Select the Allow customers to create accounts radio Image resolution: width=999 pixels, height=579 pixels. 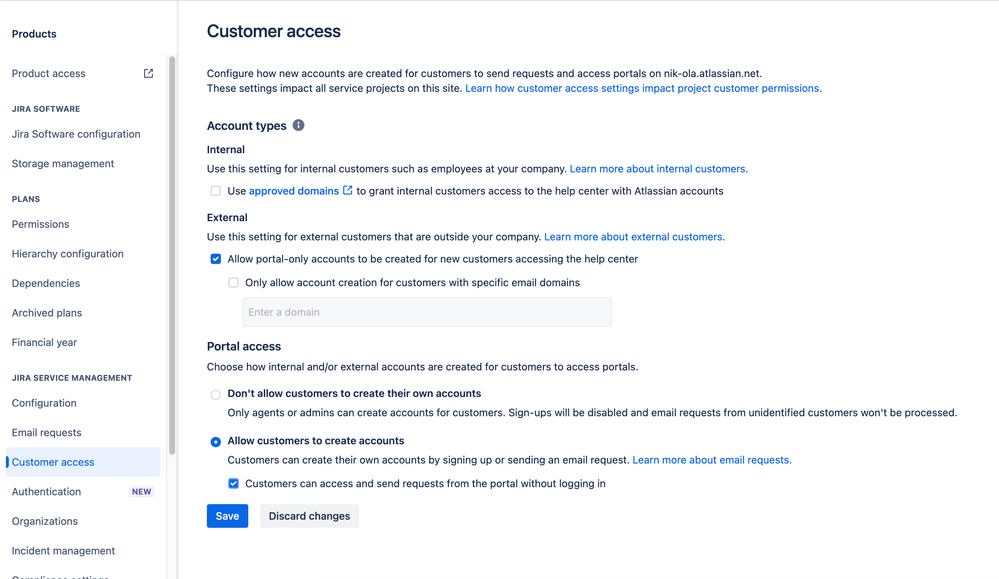click(x=216, y=442)
